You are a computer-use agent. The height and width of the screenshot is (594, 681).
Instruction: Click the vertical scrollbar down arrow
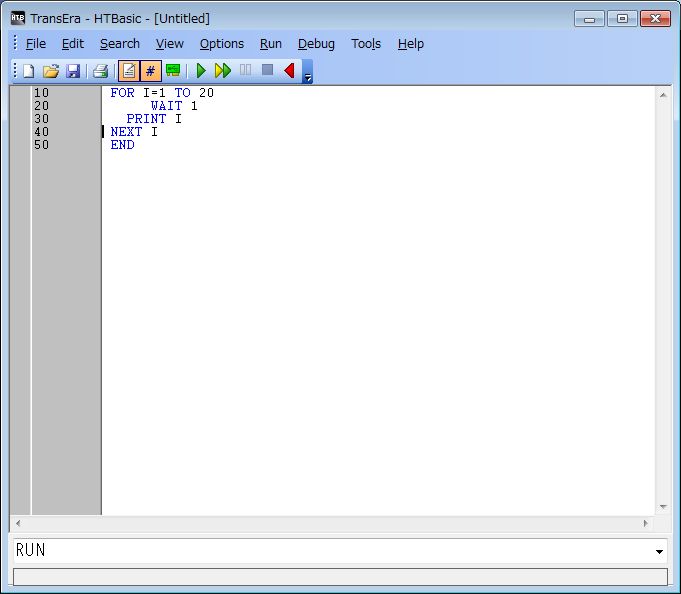tap(662, 507)
